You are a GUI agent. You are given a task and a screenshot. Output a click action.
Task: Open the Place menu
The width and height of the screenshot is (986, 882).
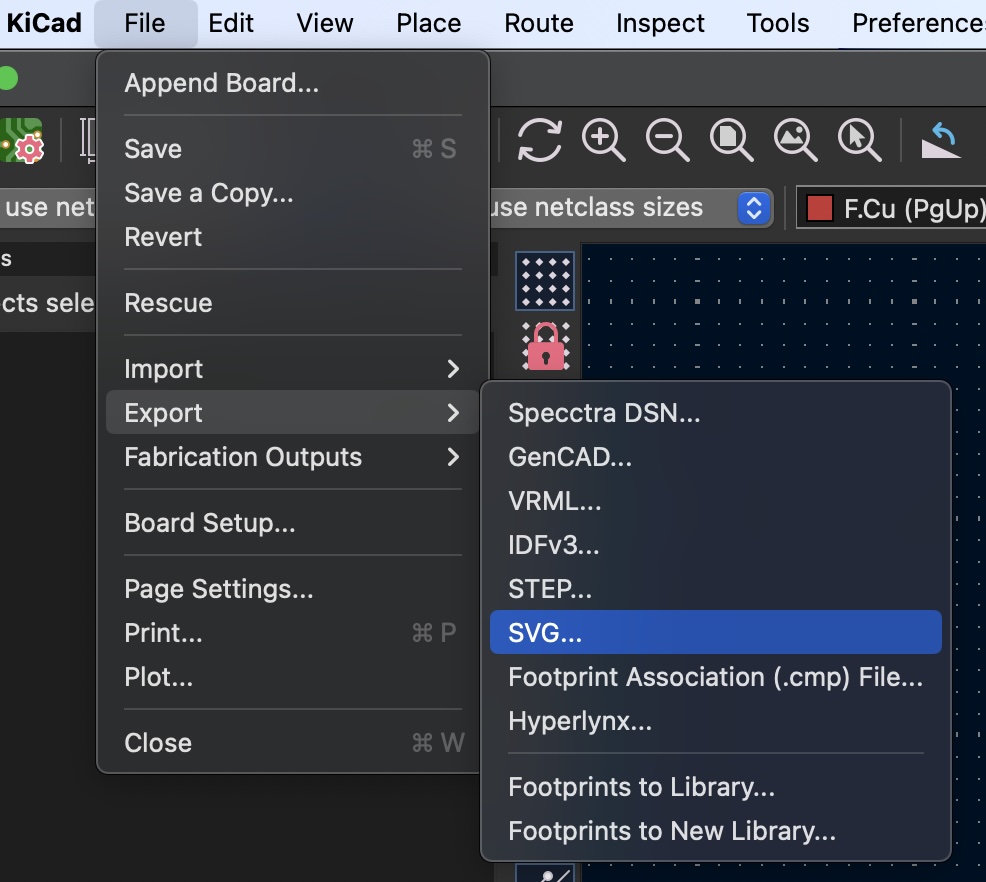pyautogui.click(x=429, y=23)
